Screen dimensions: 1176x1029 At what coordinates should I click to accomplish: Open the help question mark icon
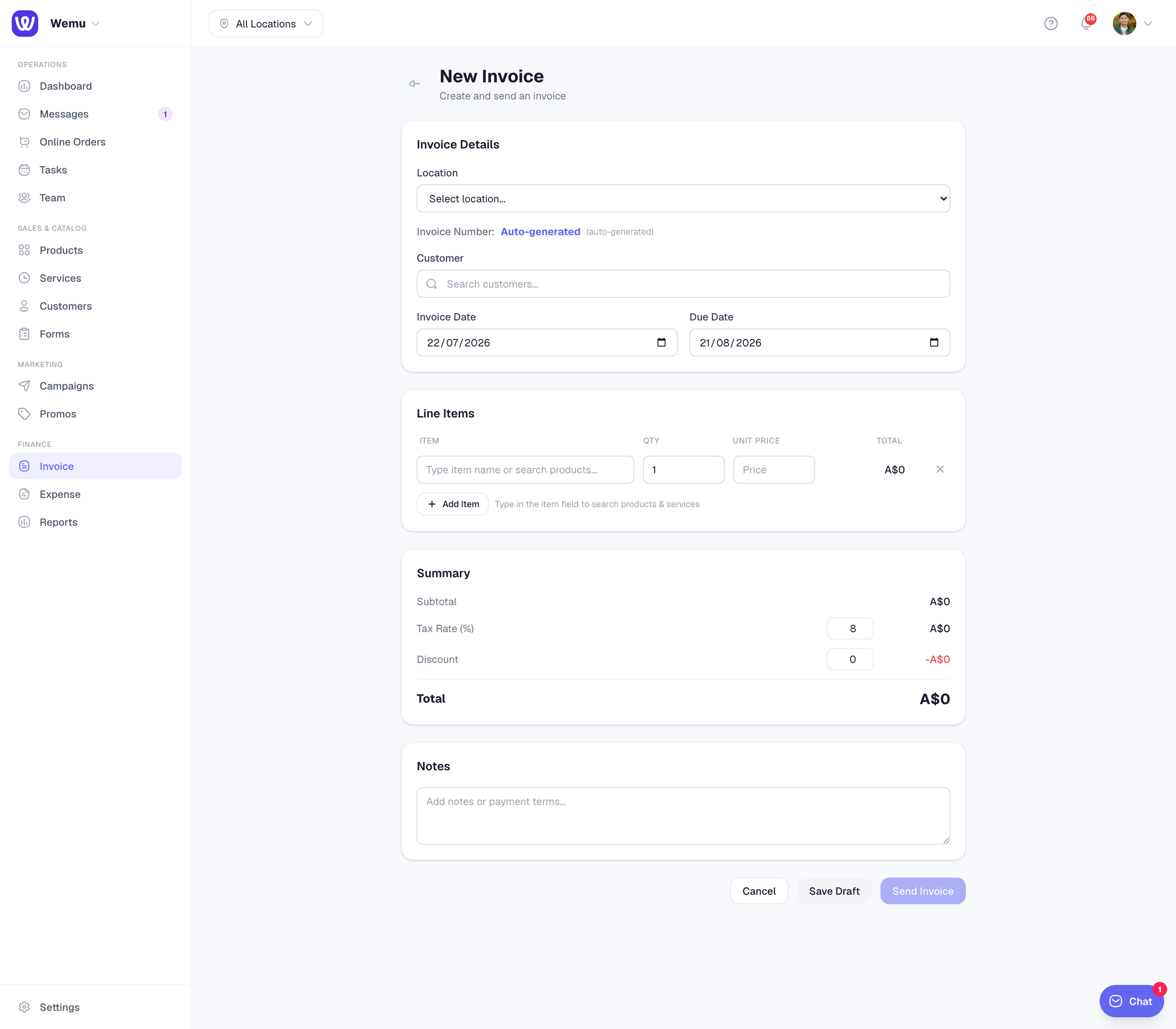pos(1051,24)
